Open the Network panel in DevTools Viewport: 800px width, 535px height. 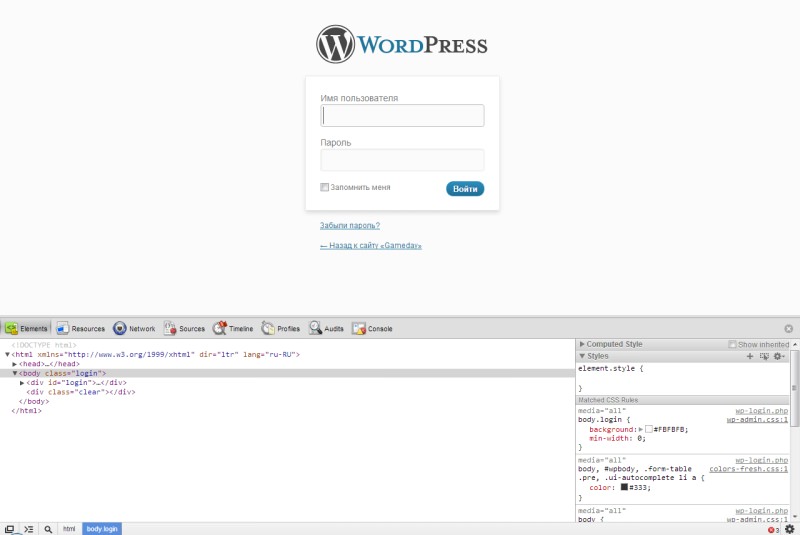134,328
